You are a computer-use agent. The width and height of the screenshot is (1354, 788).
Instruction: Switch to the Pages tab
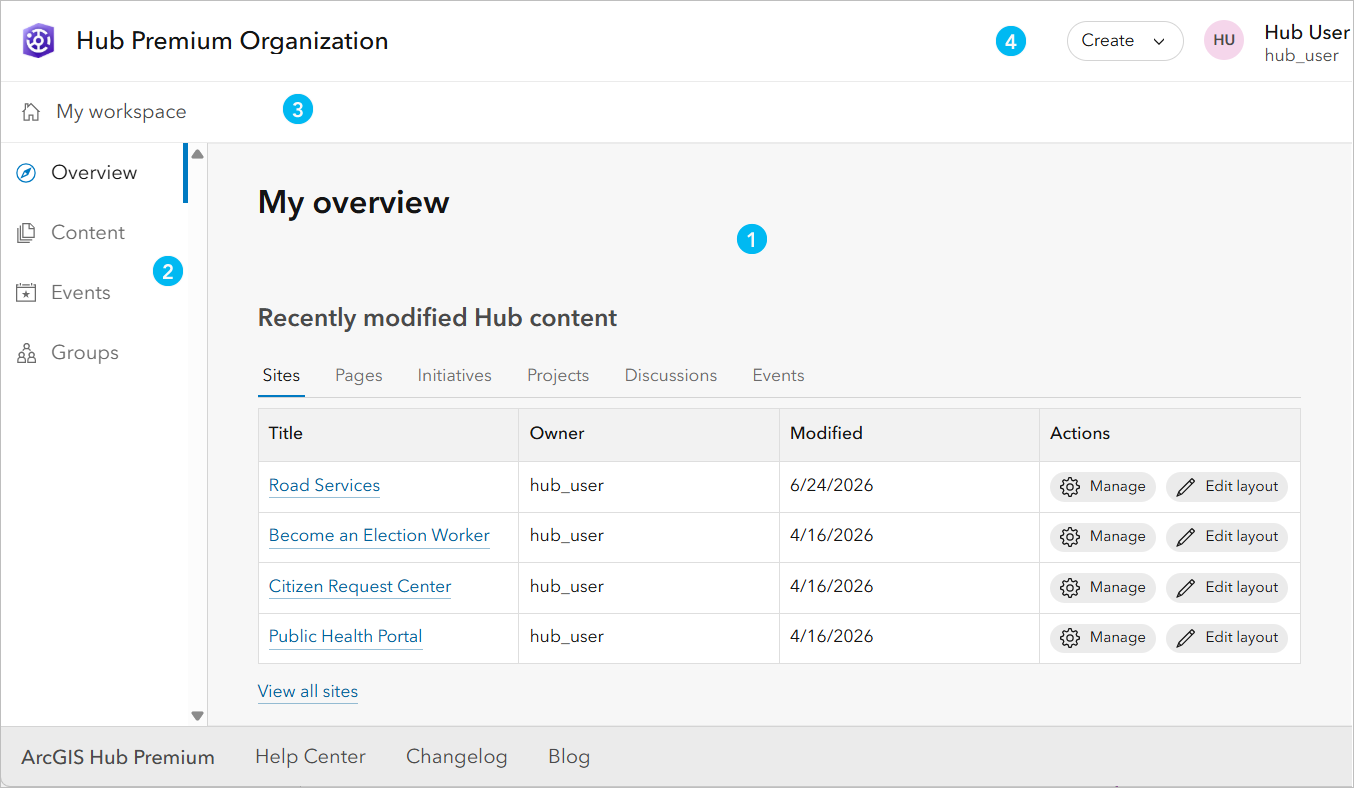tap(359, 376)
